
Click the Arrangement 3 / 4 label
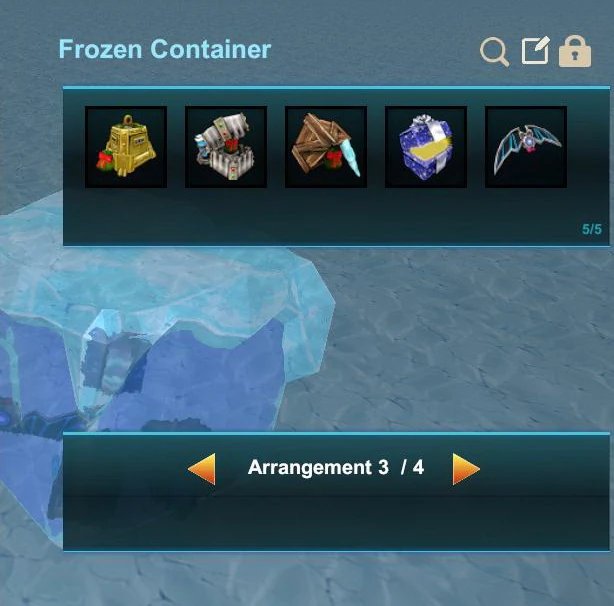pyautogui.click(x=336, y=467)
